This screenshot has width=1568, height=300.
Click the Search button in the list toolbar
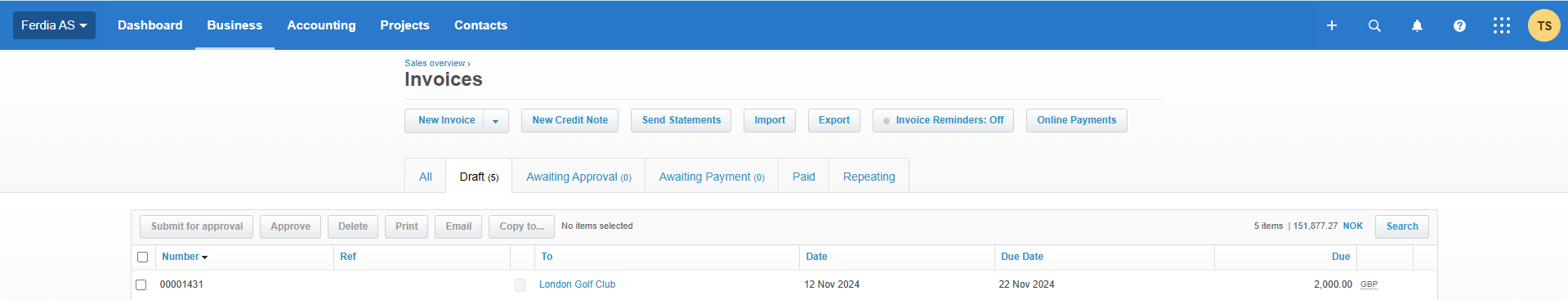click(x=1402, y=226)
